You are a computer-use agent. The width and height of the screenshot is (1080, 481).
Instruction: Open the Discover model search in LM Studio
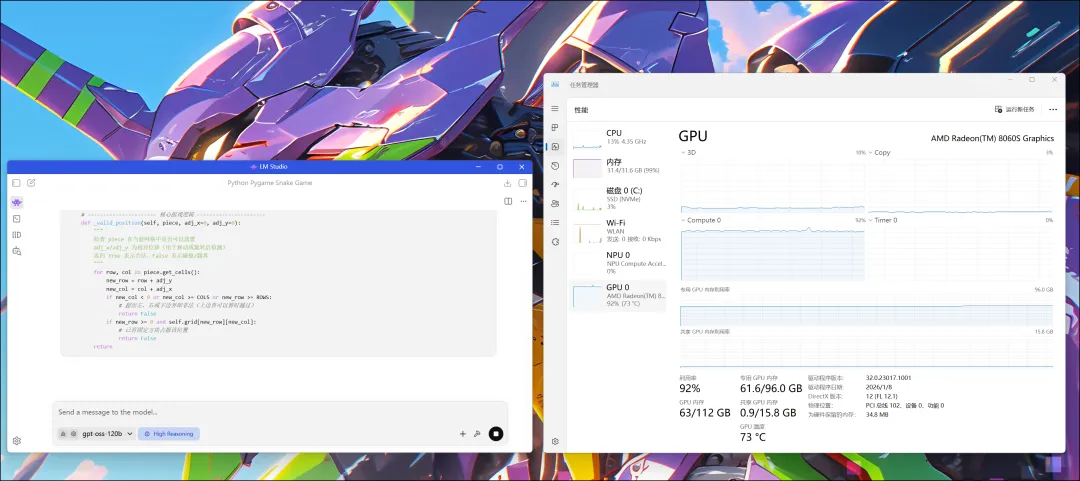(x=17, y=252)
